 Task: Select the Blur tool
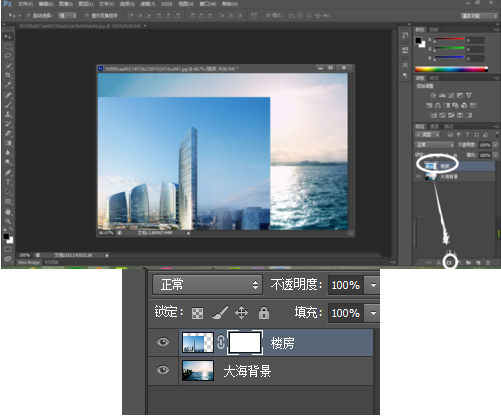point(8,153)
